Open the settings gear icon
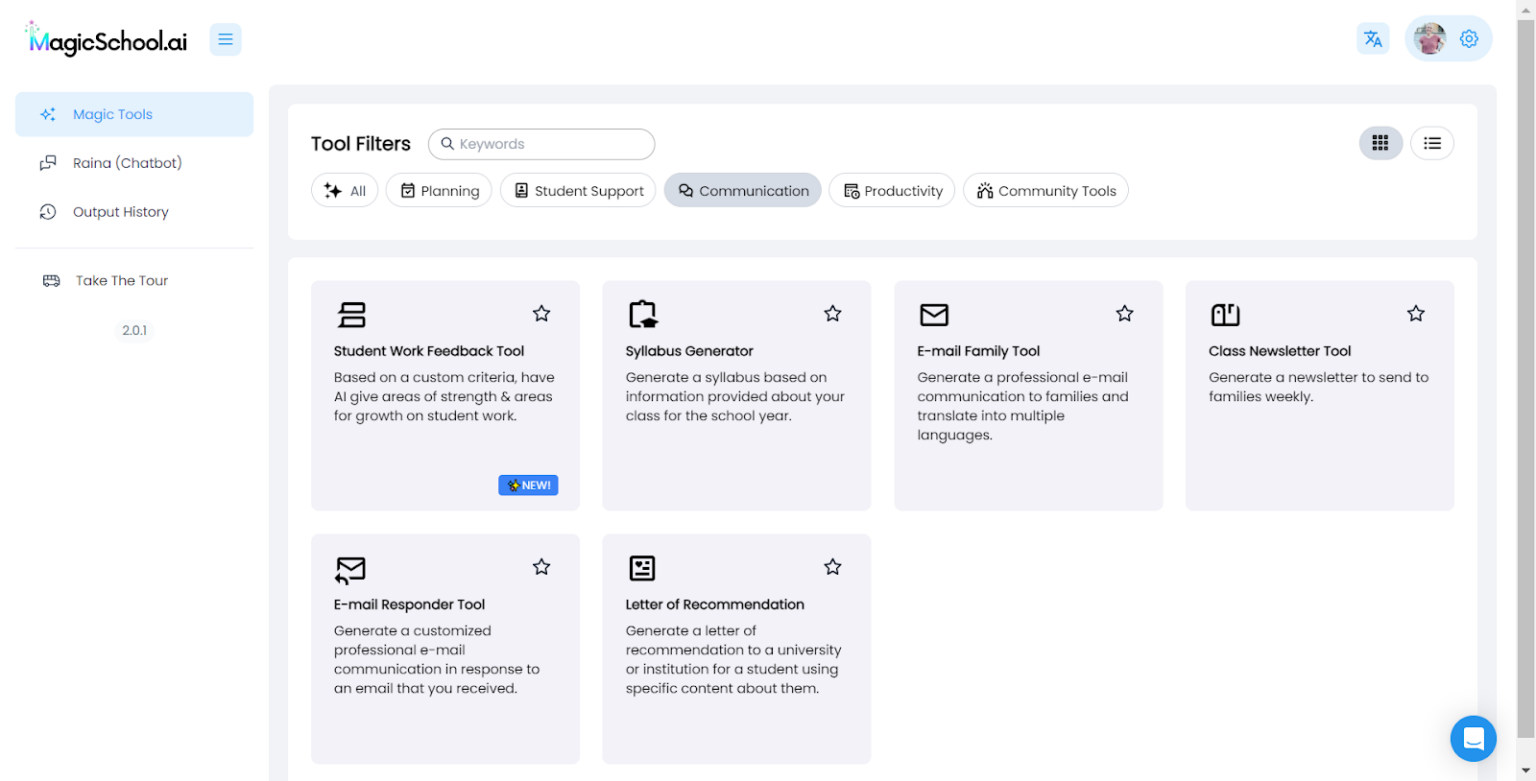 (1468, 39)
